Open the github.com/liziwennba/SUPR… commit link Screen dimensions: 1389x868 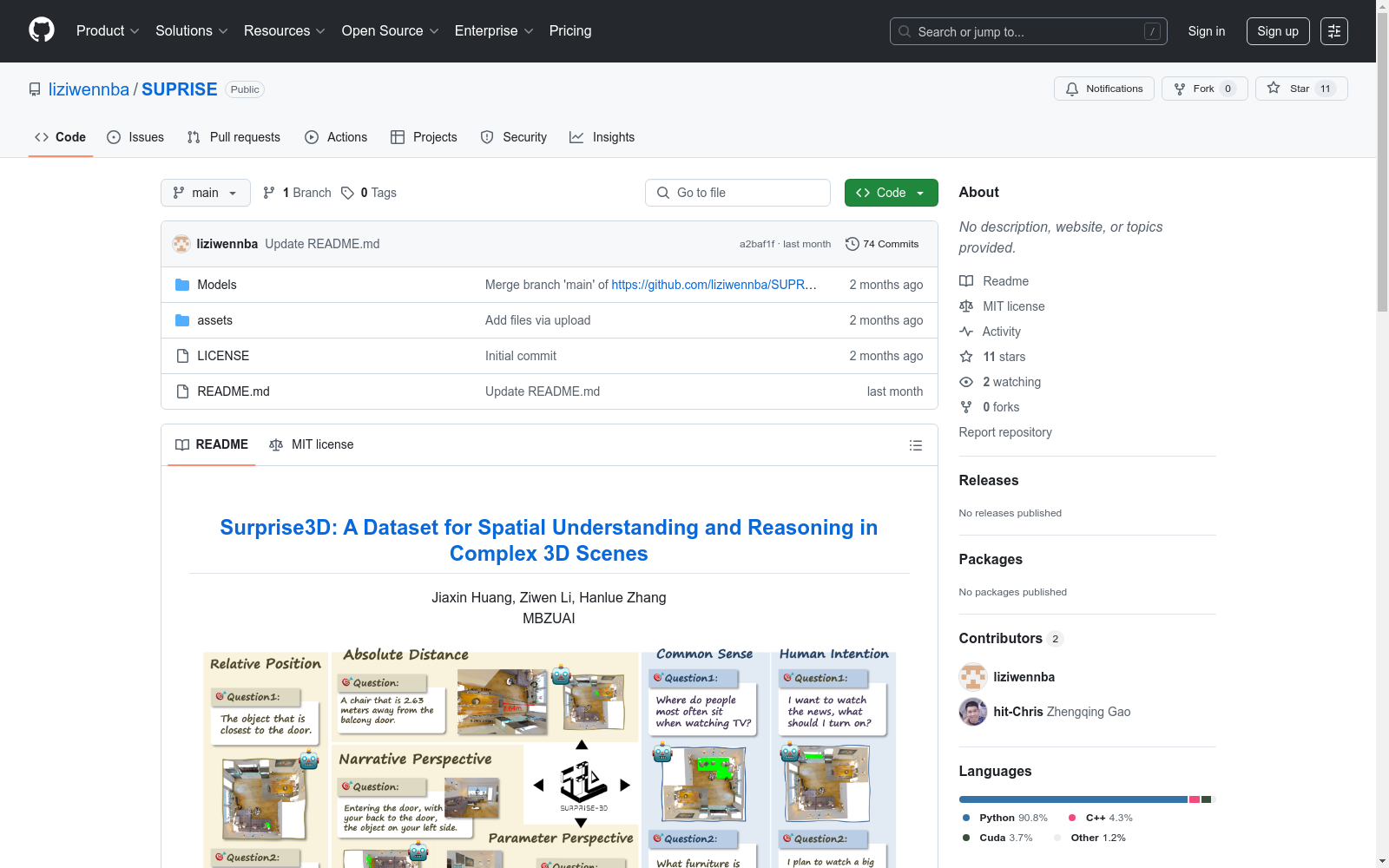pos(714,285)
